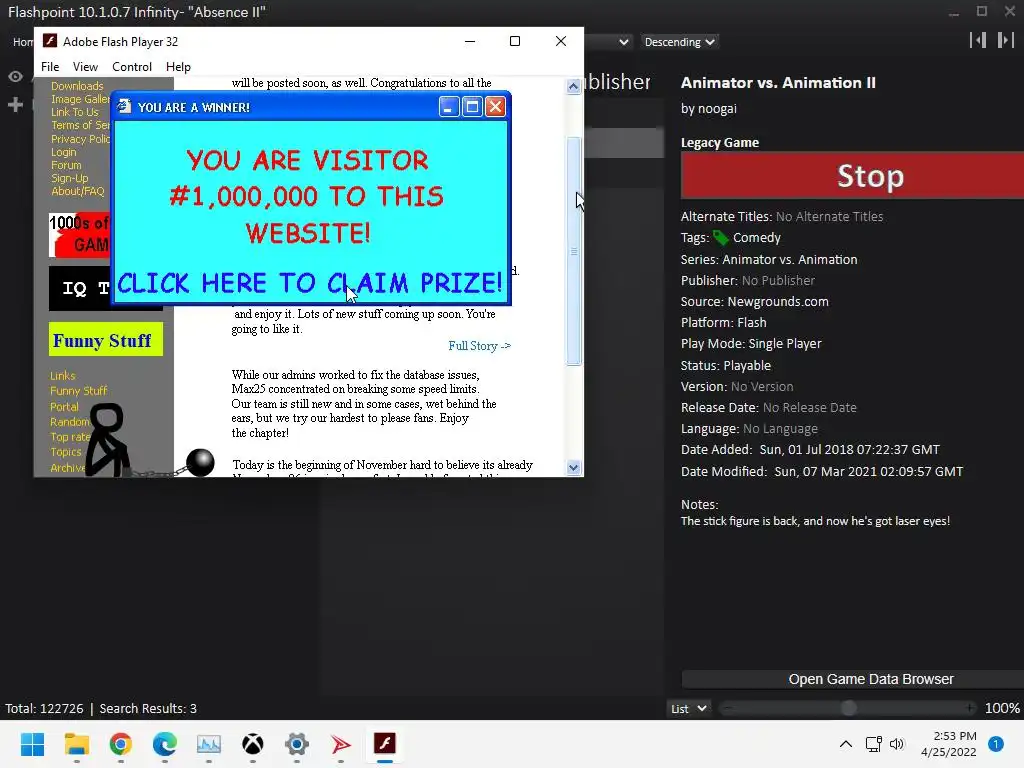The width and height of the screenshot is (1024, 768).
Task: Show hidden system tray icons
Action: [x=846, y=744]
